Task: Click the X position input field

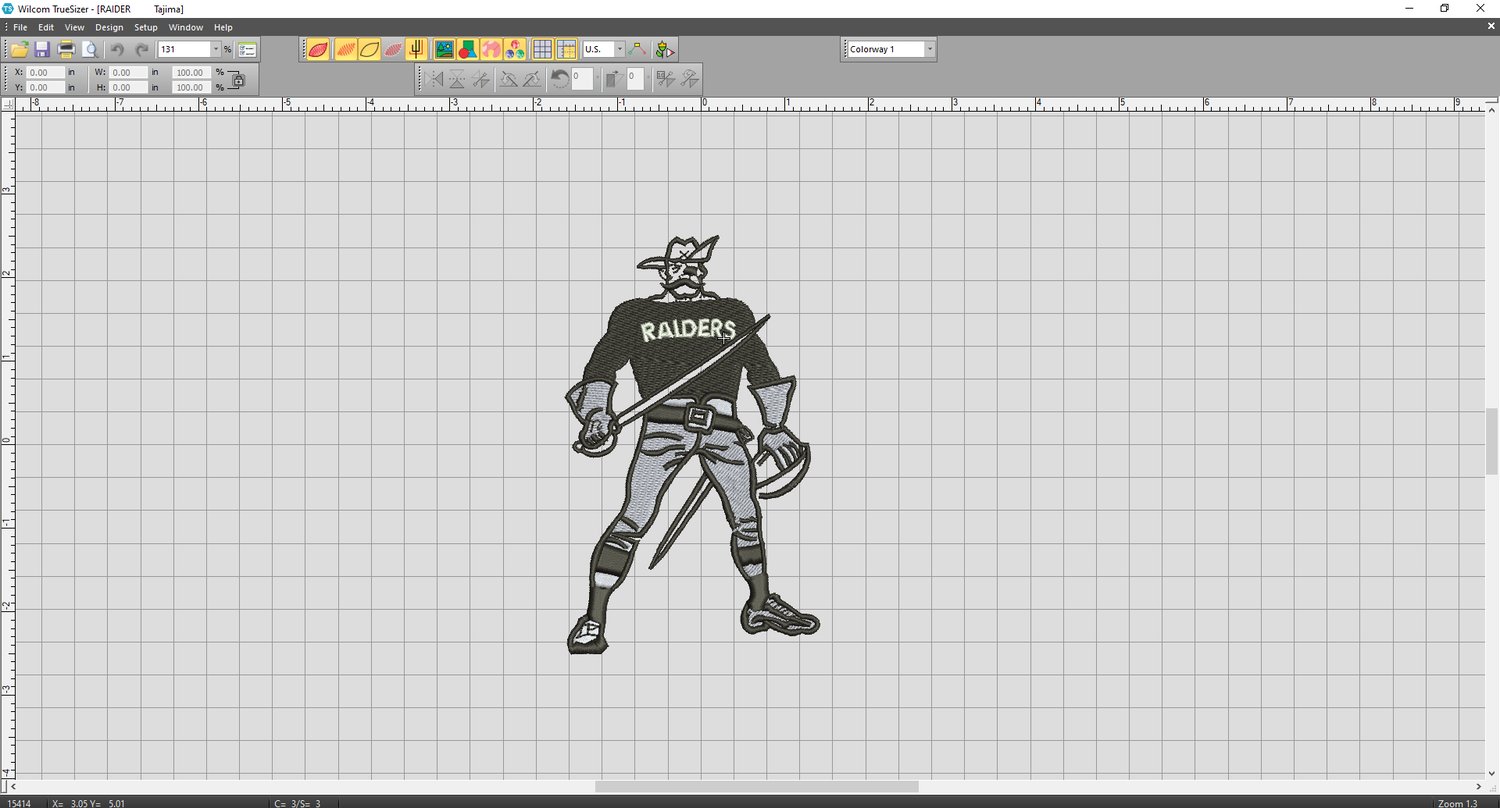Action: [x=46, y=72]
